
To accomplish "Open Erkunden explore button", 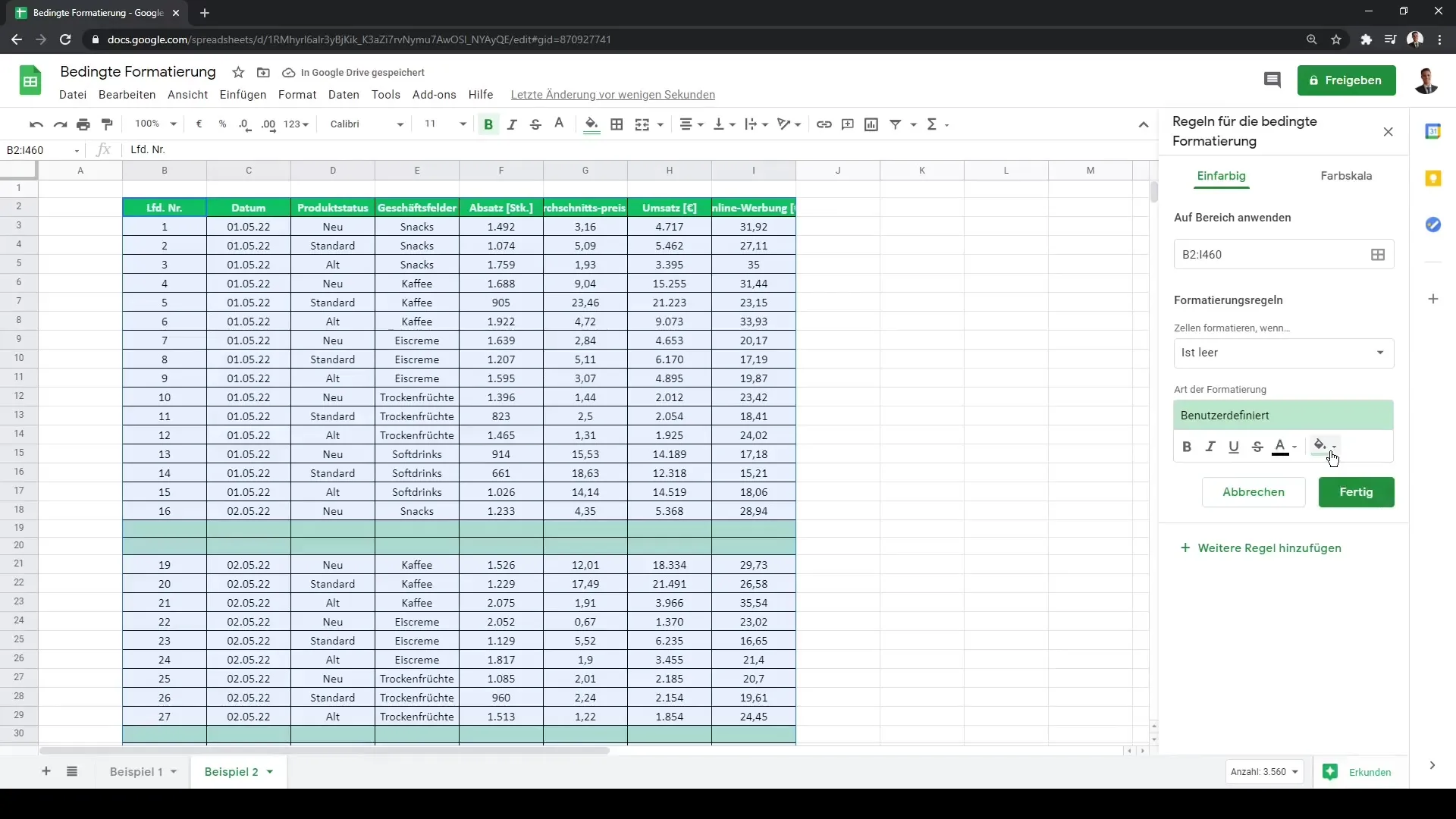I will (x=1357, y=772).
